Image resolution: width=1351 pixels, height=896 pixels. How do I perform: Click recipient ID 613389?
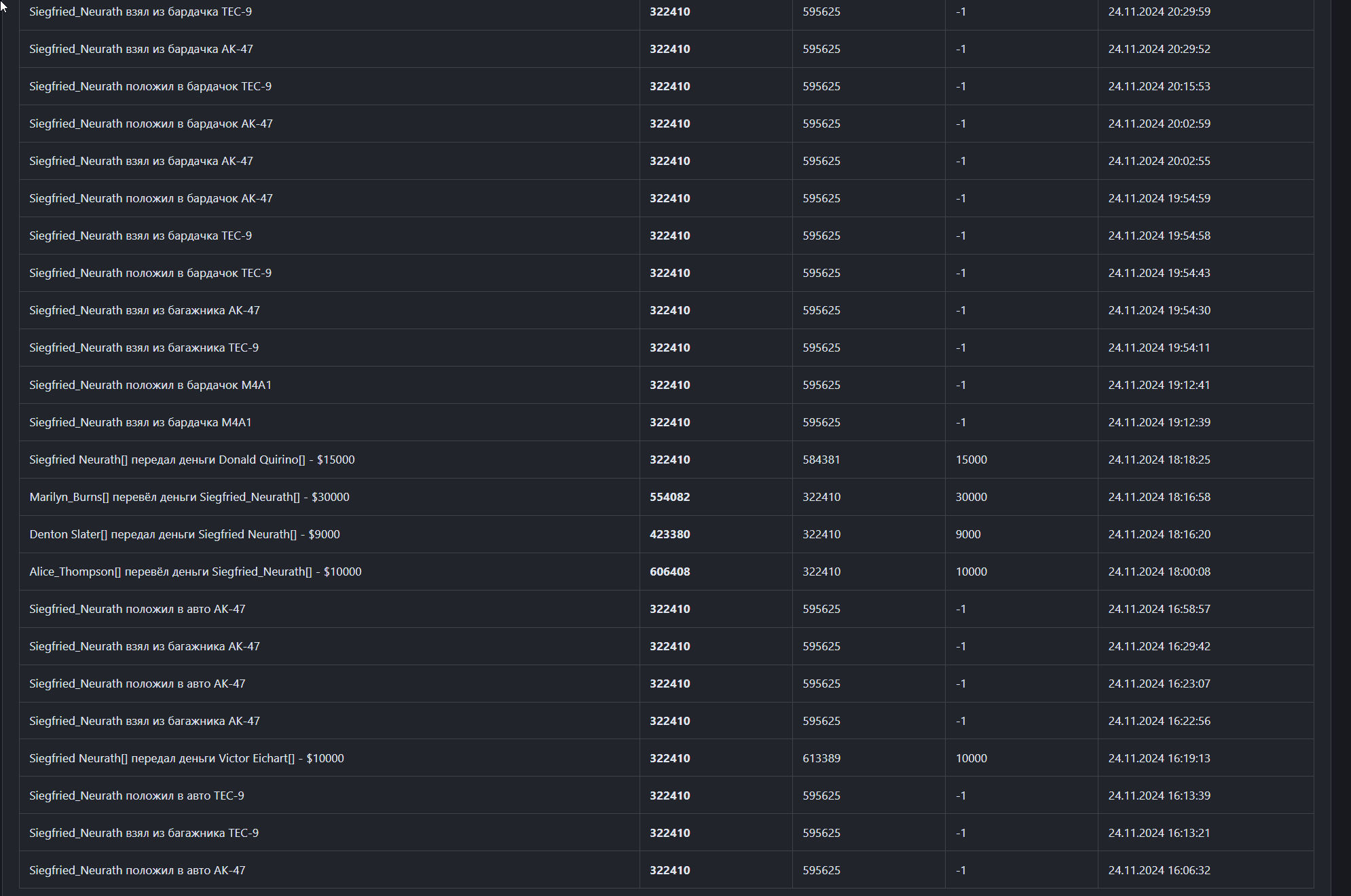821,758
